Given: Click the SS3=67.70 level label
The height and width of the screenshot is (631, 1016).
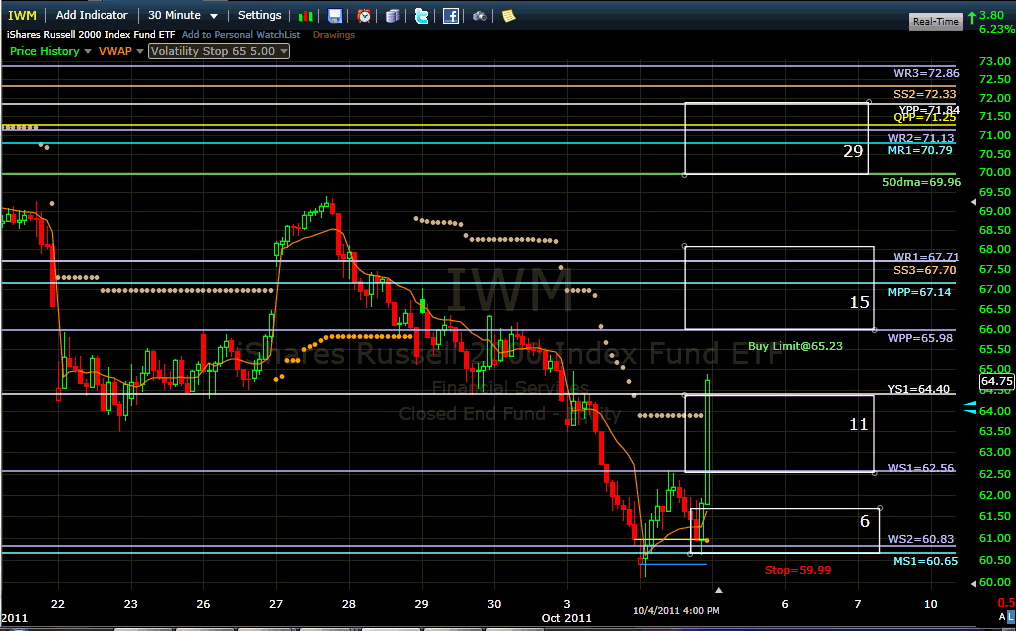Looking at the screenshot, I should 925,270.
